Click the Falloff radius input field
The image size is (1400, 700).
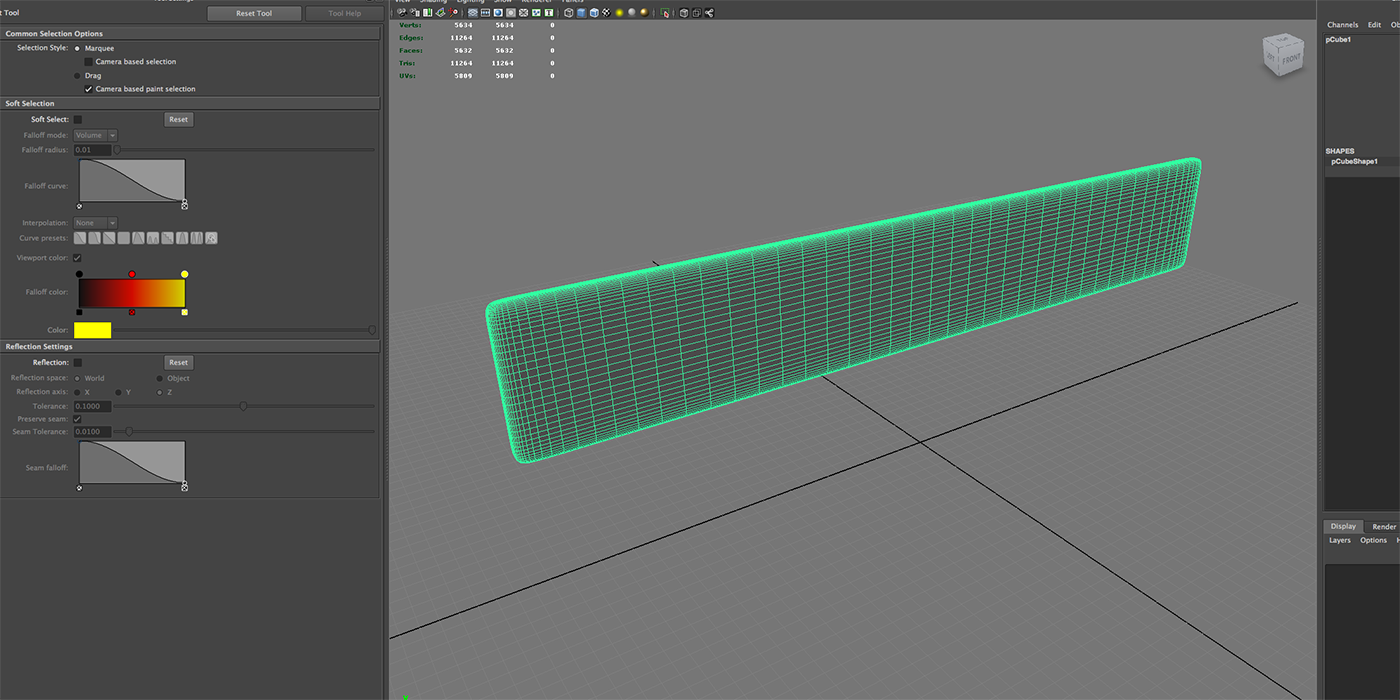pyautogui.click(x=92, y=150)
